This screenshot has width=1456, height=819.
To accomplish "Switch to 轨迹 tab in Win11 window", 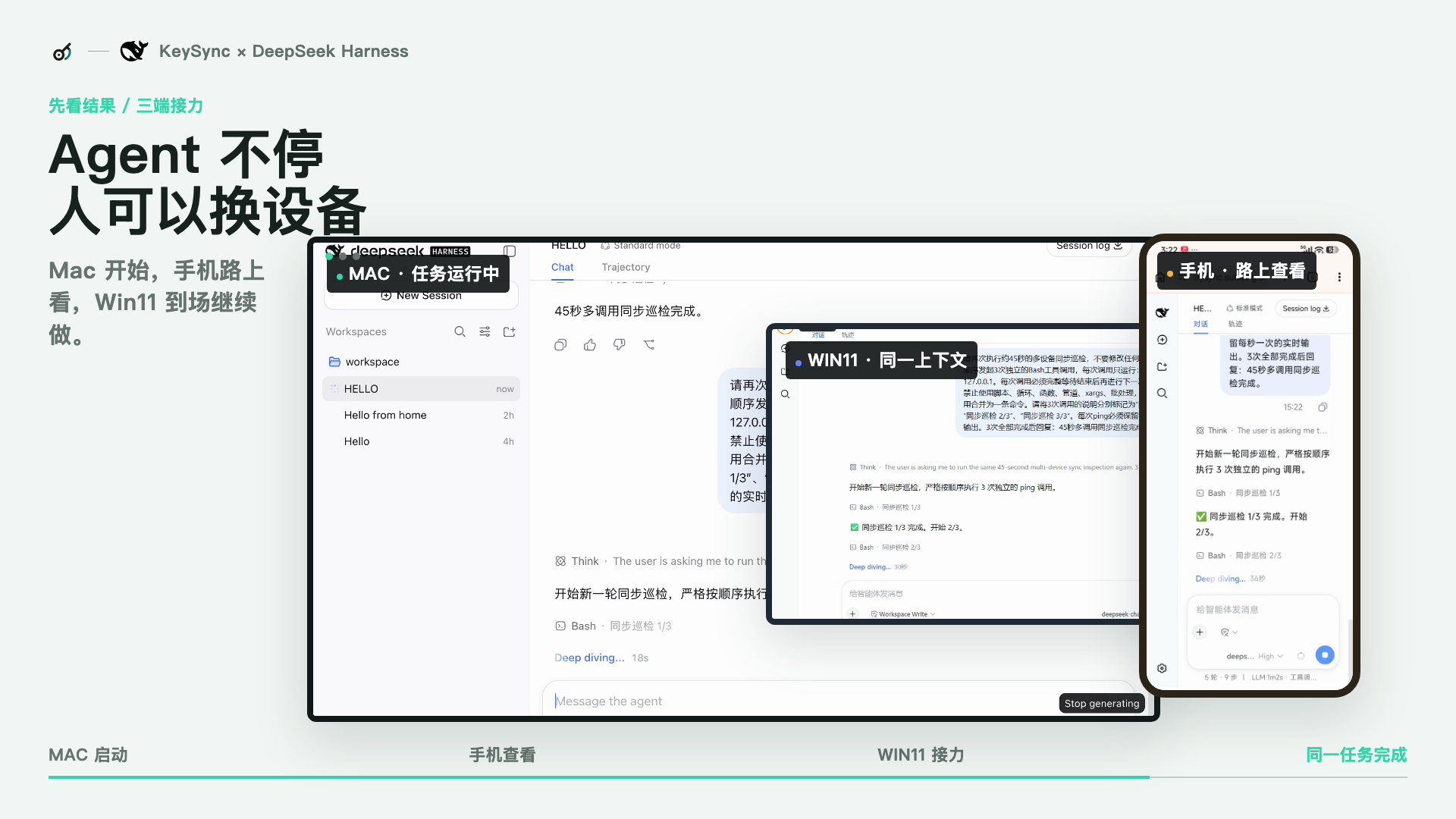I will pos(848,335).
